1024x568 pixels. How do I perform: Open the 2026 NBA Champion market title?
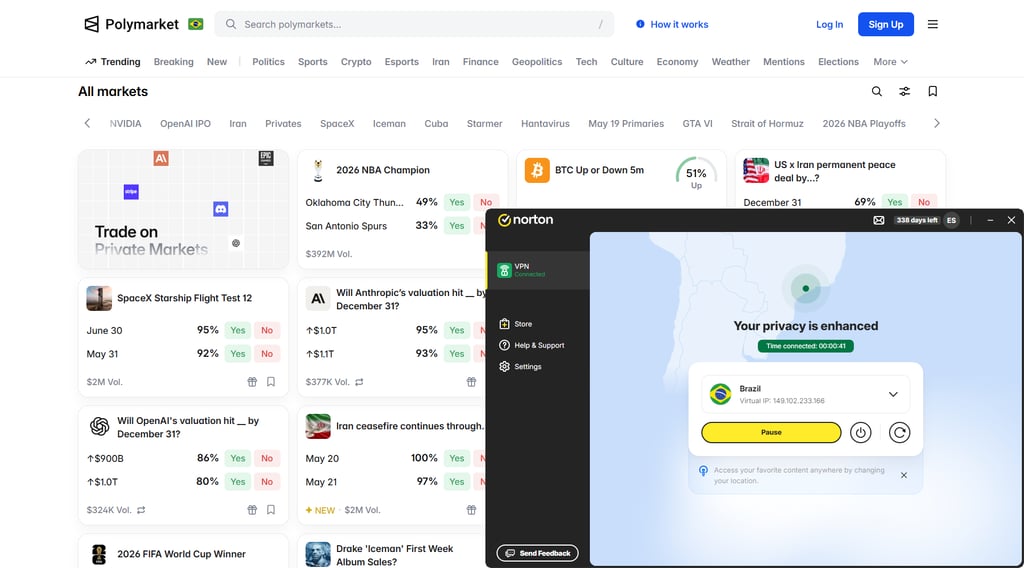[x=383, y=170]
